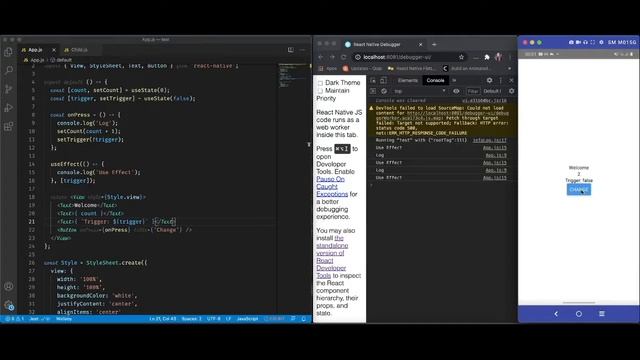The height and width of the screenshot is (360, 640).
Task: Go forward in the browser
Action: (332, 57)
